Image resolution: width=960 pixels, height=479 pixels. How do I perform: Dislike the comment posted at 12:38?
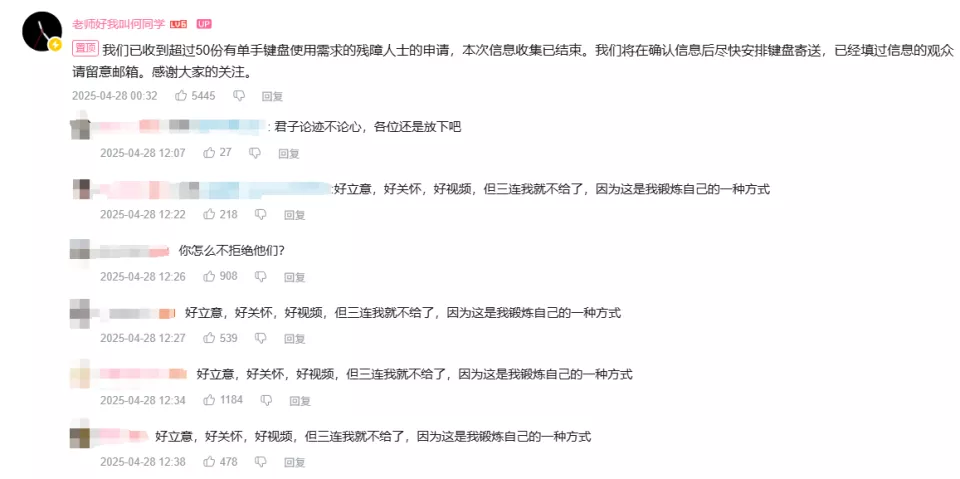(261, 462)
